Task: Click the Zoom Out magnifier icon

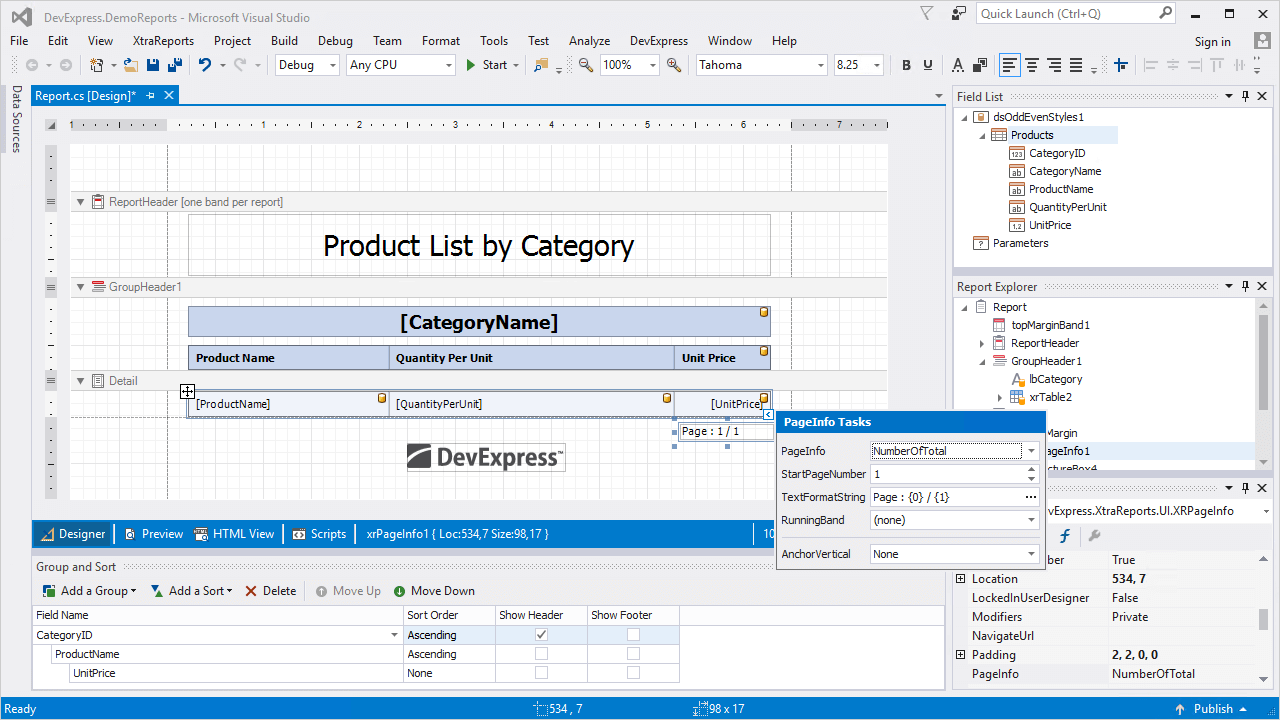Action: [586, 65]
